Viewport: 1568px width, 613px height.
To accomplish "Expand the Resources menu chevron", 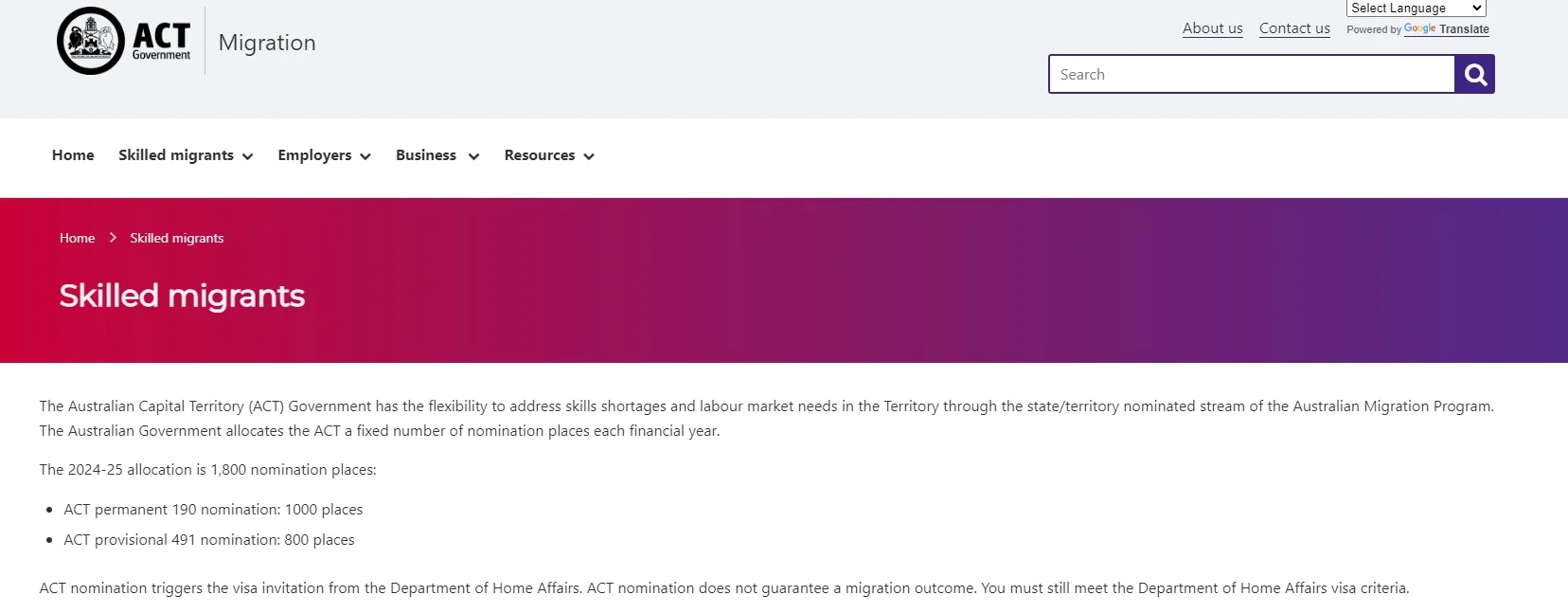I will pyautogui.click(x=589, y=156).
